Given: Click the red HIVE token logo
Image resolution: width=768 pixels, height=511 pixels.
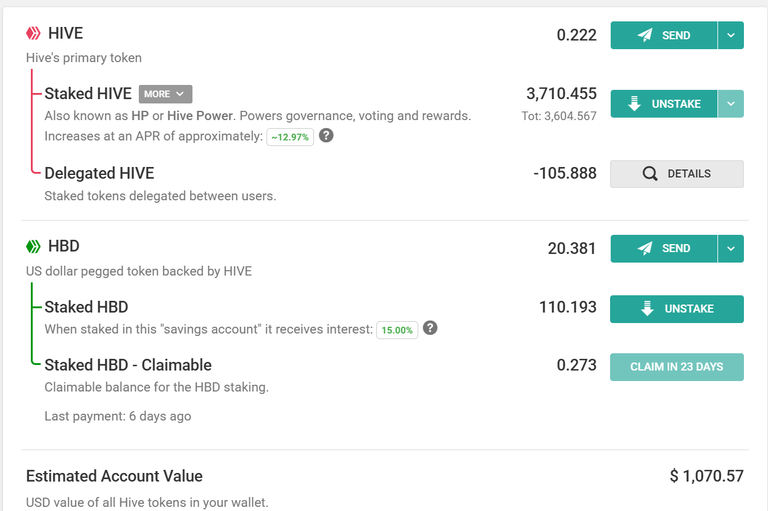Looking at the screenshot, I should tap(33, 33).
